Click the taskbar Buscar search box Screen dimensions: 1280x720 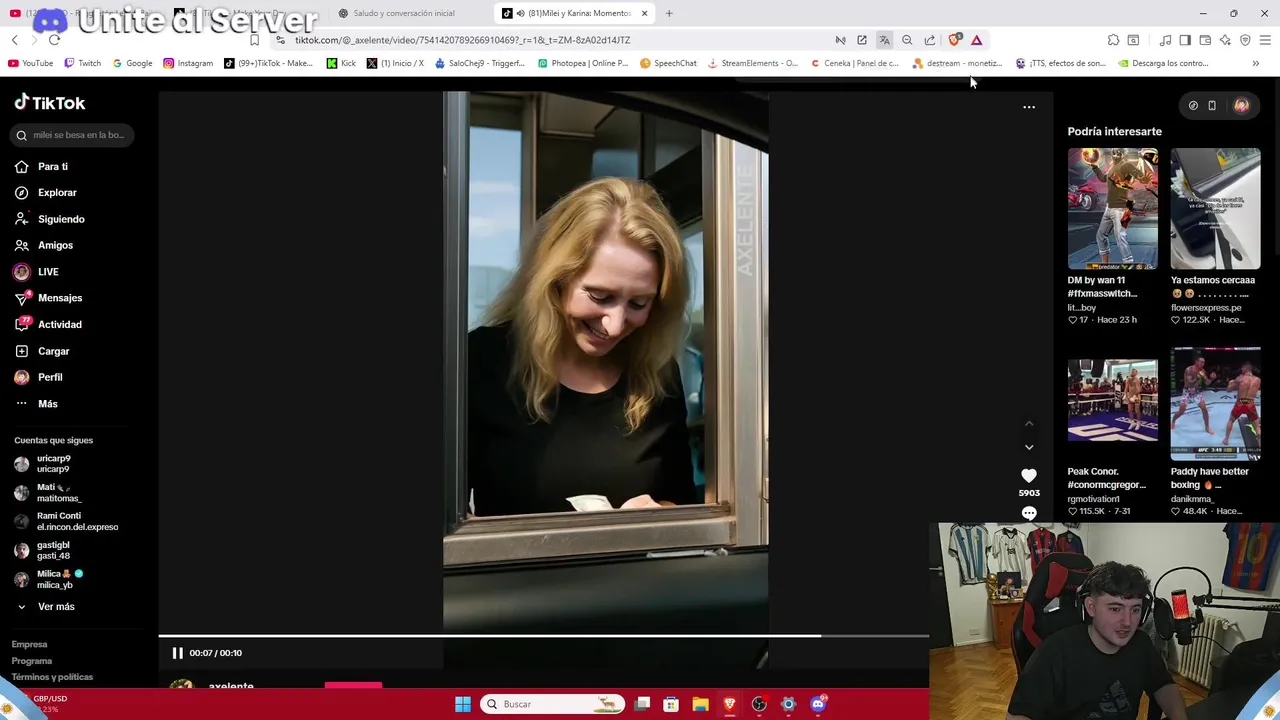[x=552, y=704]
